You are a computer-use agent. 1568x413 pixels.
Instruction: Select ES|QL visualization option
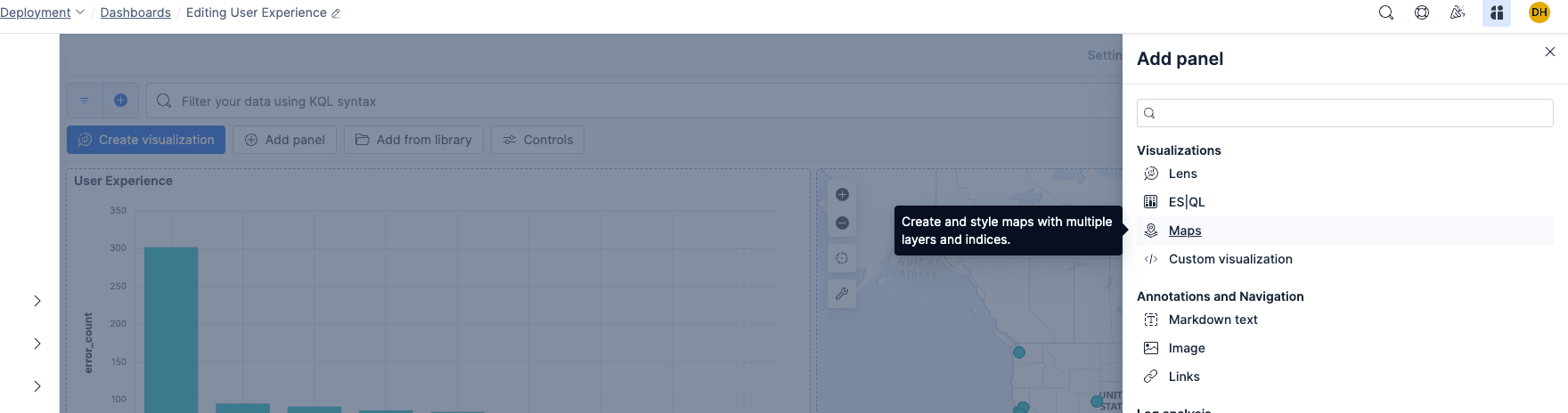click(x=1186, y=202)
